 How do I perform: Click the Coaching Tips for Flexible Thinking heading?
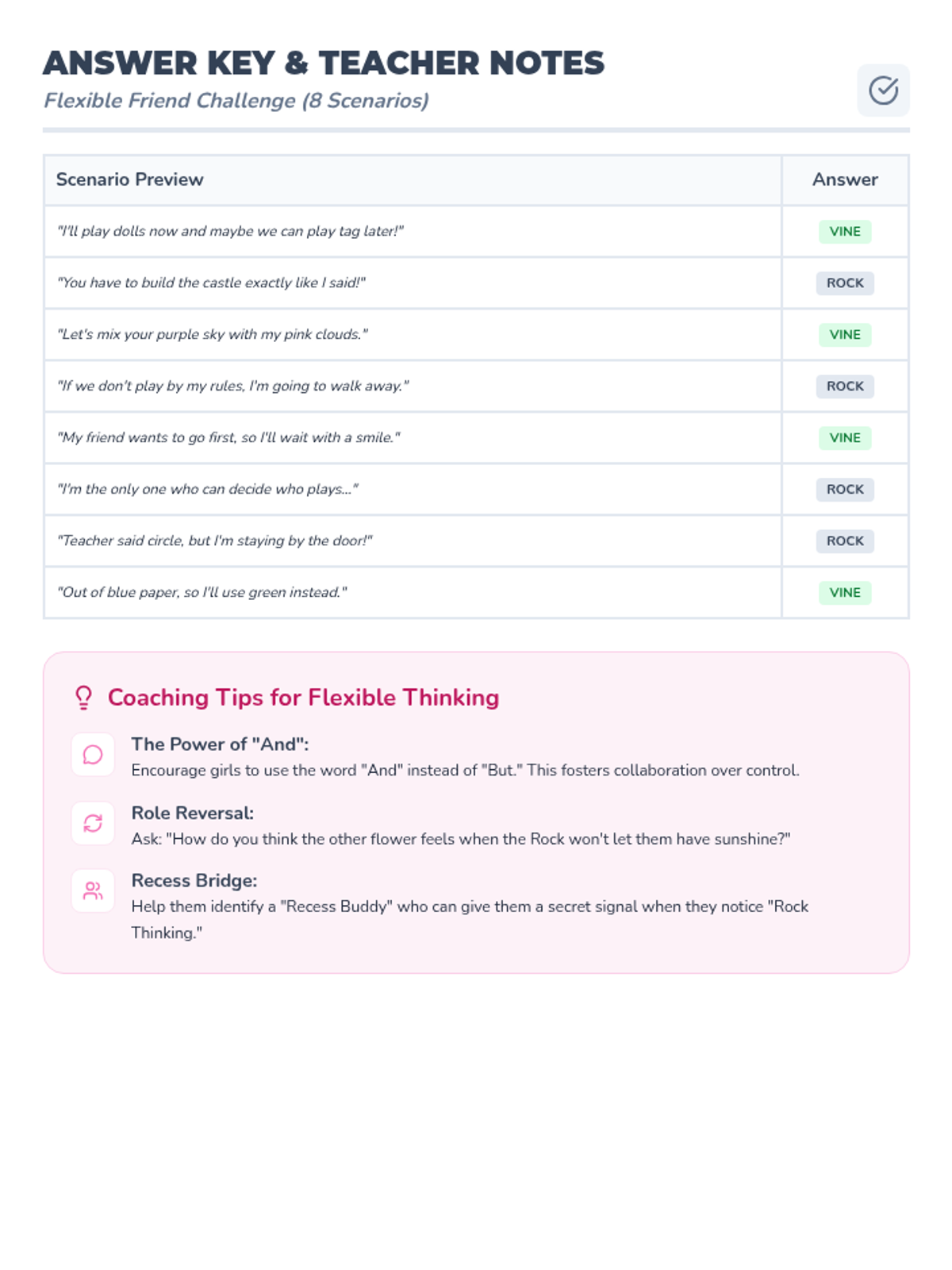click(303, 698)
